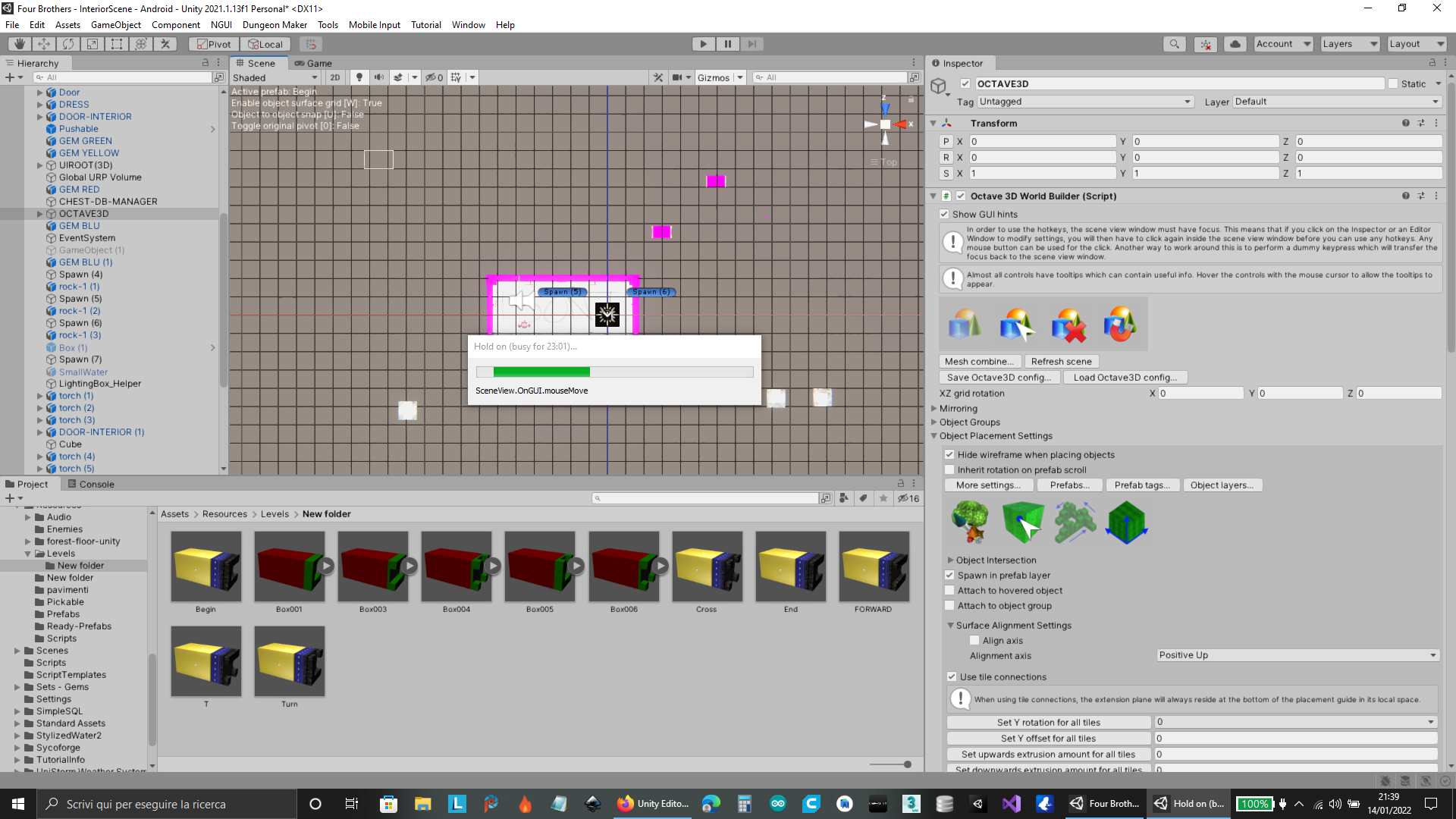Select the block placement mode icon

[x=1126, y=522]
